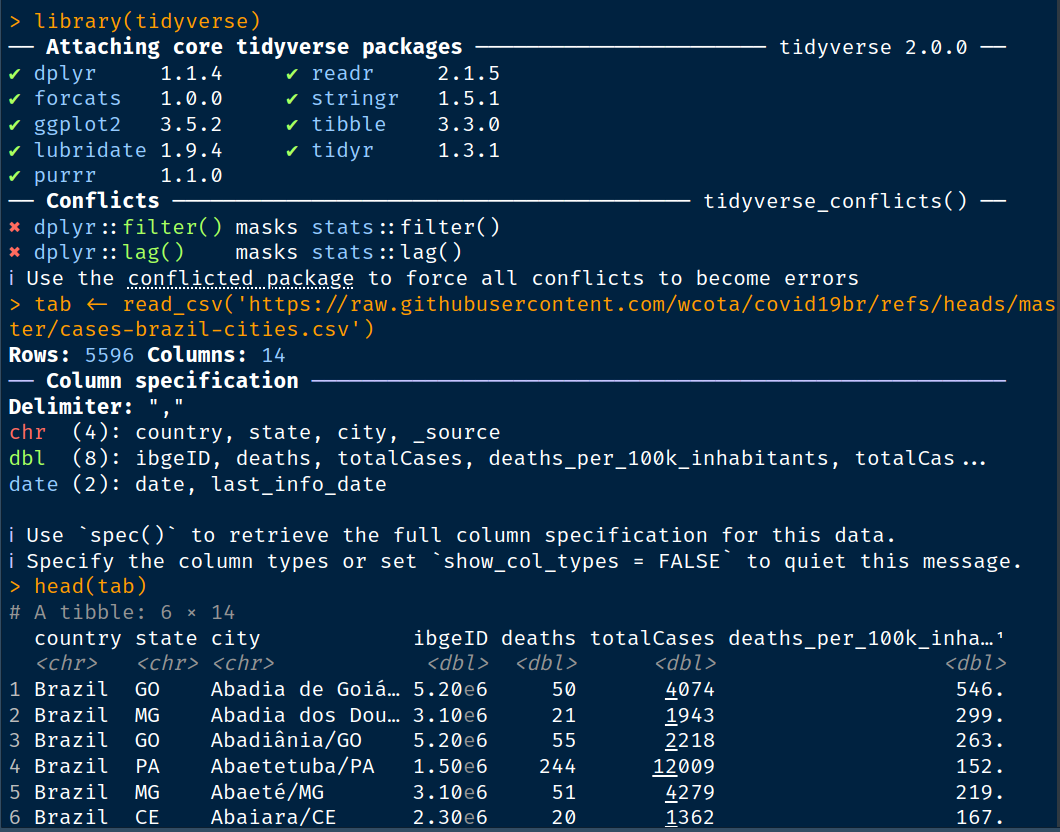The width and height of the screenshot is (1060, 832).
Task: Click the checkmark beside tidyr
Action: [292, 150]
